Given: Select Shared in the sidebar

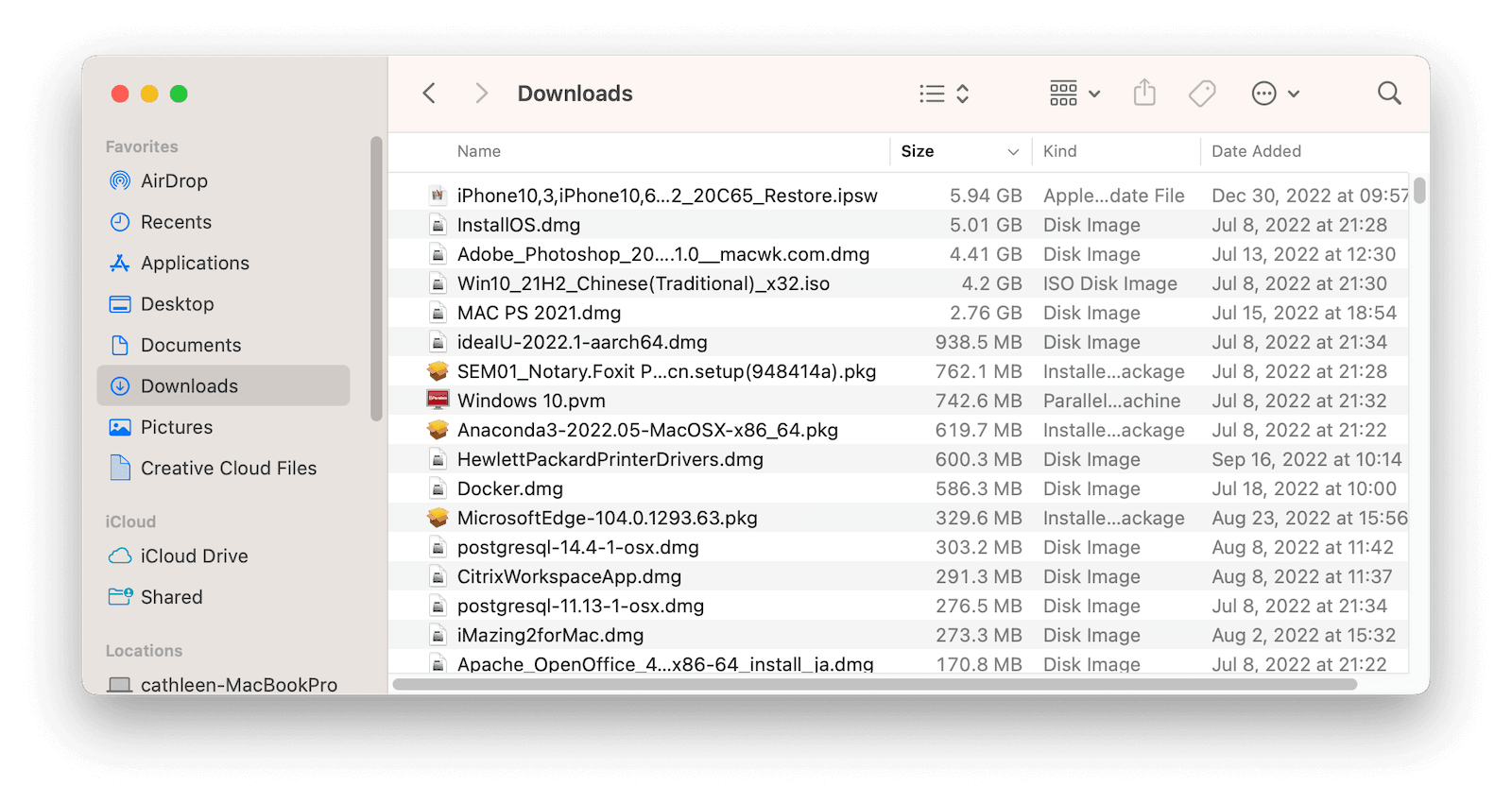Looking at the screenshot, I should (x=223, y=597).
